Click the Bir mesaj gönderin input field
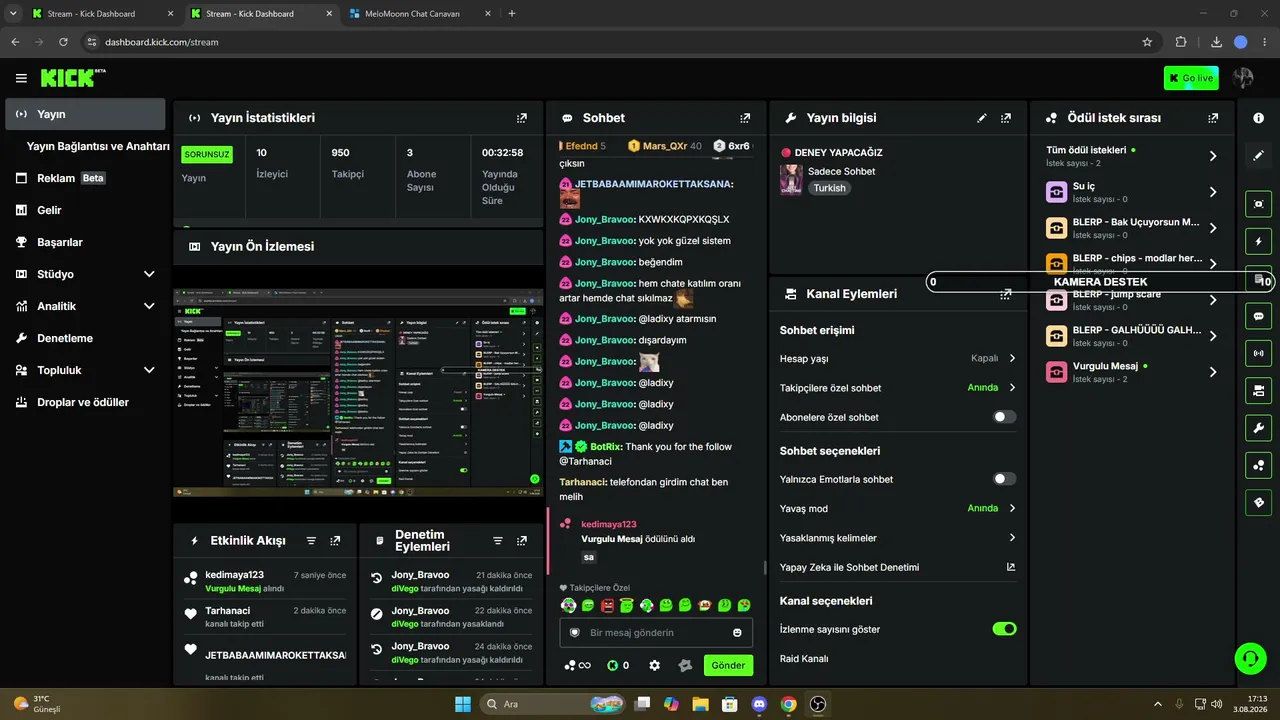This screenshot has height=720, width=1280. click(655, 633)
